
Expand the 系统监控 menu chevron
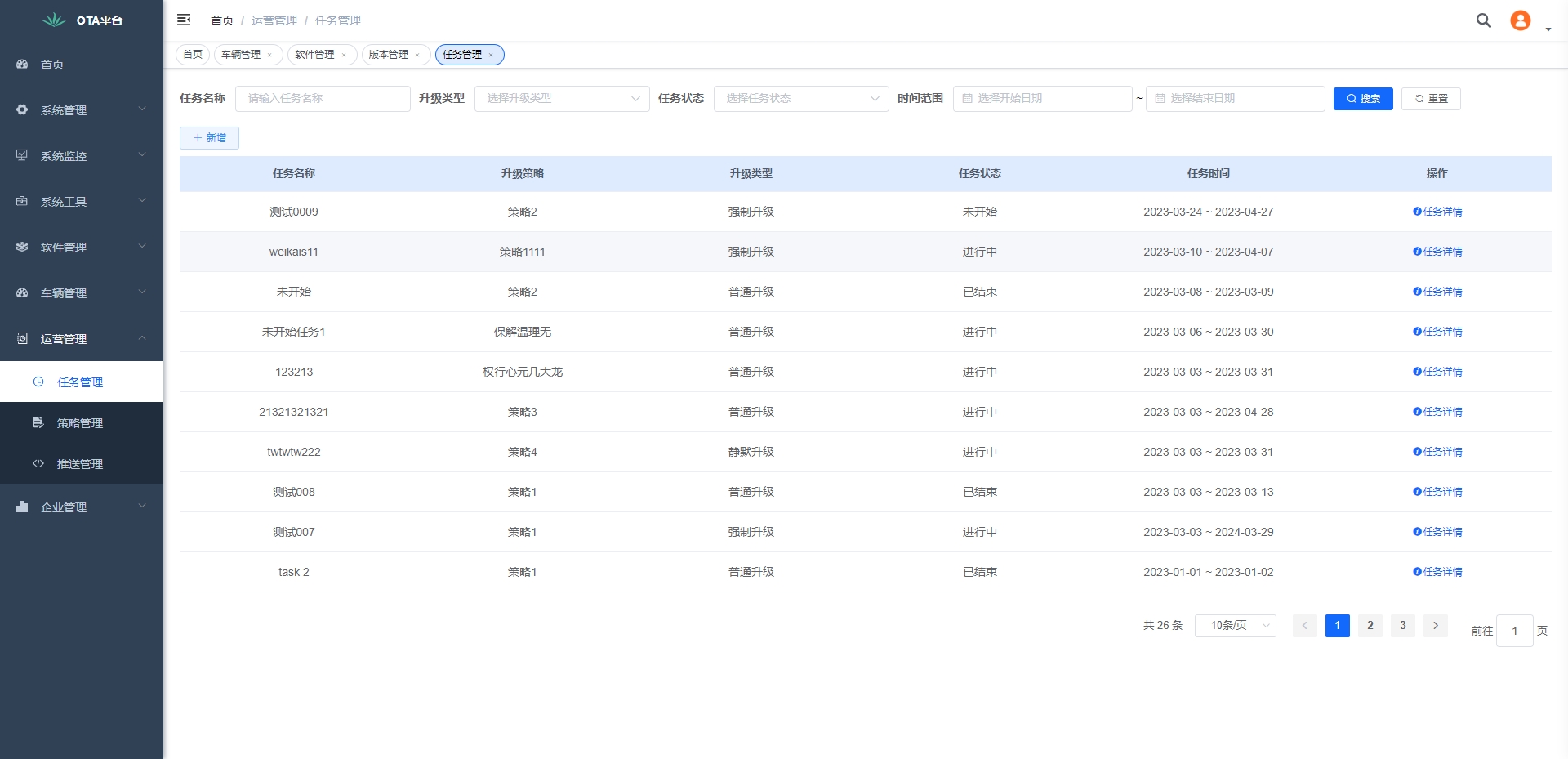pyautogui.click(x=142, y=154)
